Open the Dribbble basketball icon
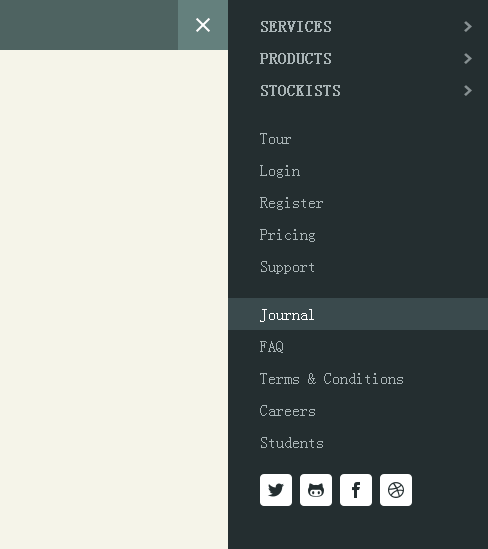488x549 pixels. [396, 490]
